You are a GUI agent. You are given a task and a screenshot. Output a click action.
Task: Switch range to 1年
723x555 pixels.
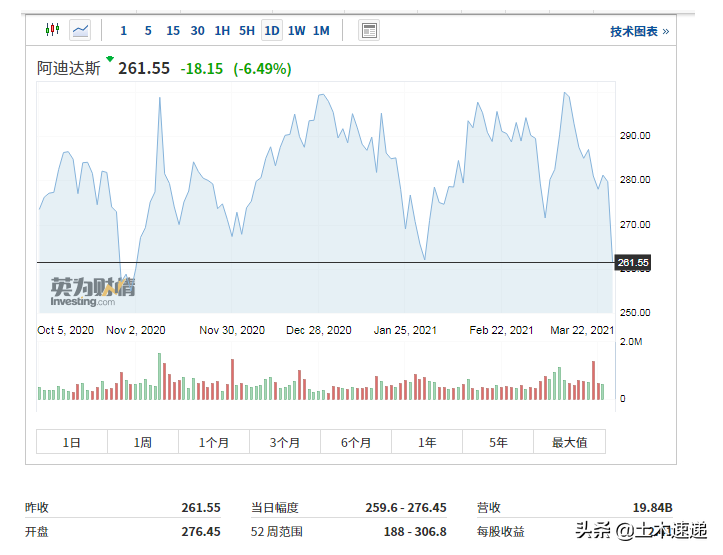[427, 442]
